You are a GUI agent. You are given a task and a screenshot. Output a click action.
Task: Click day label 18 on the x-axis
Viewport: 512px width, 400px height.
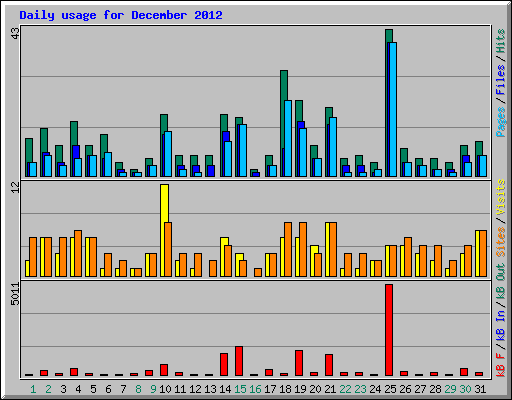tap(285, 389)
